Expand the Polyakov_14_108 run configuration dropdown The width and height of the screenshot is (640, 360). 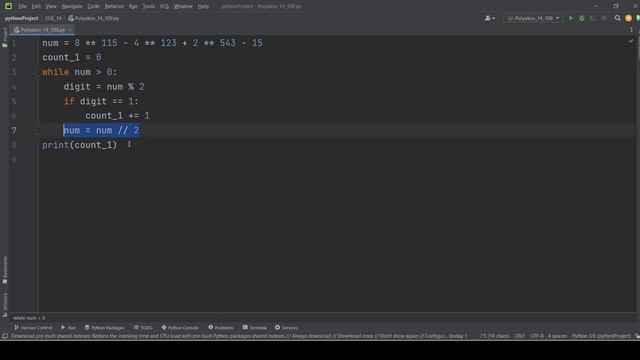pos(533,18)
